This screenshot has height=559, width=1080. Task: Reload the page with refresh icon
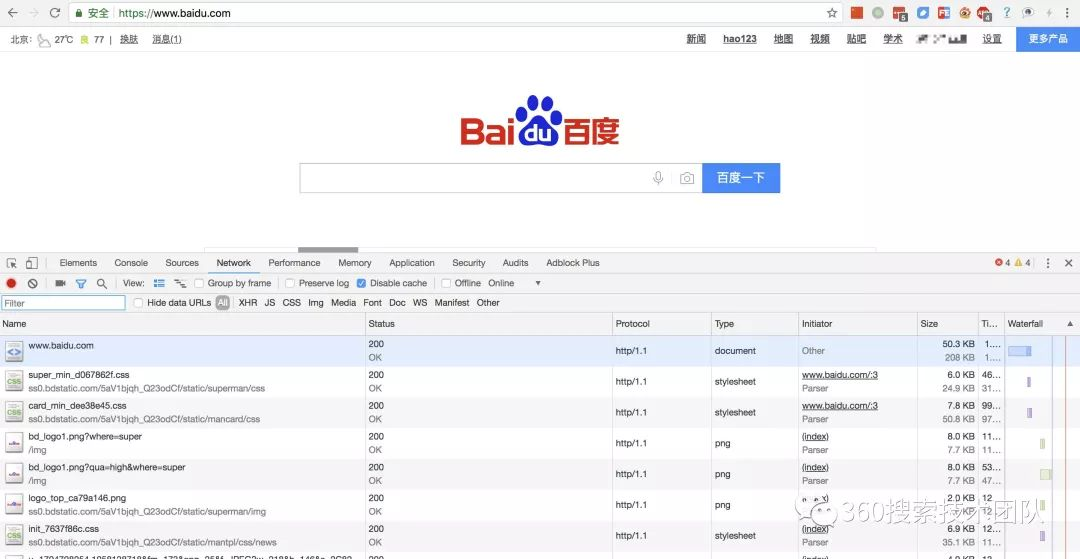pos(55,12)
